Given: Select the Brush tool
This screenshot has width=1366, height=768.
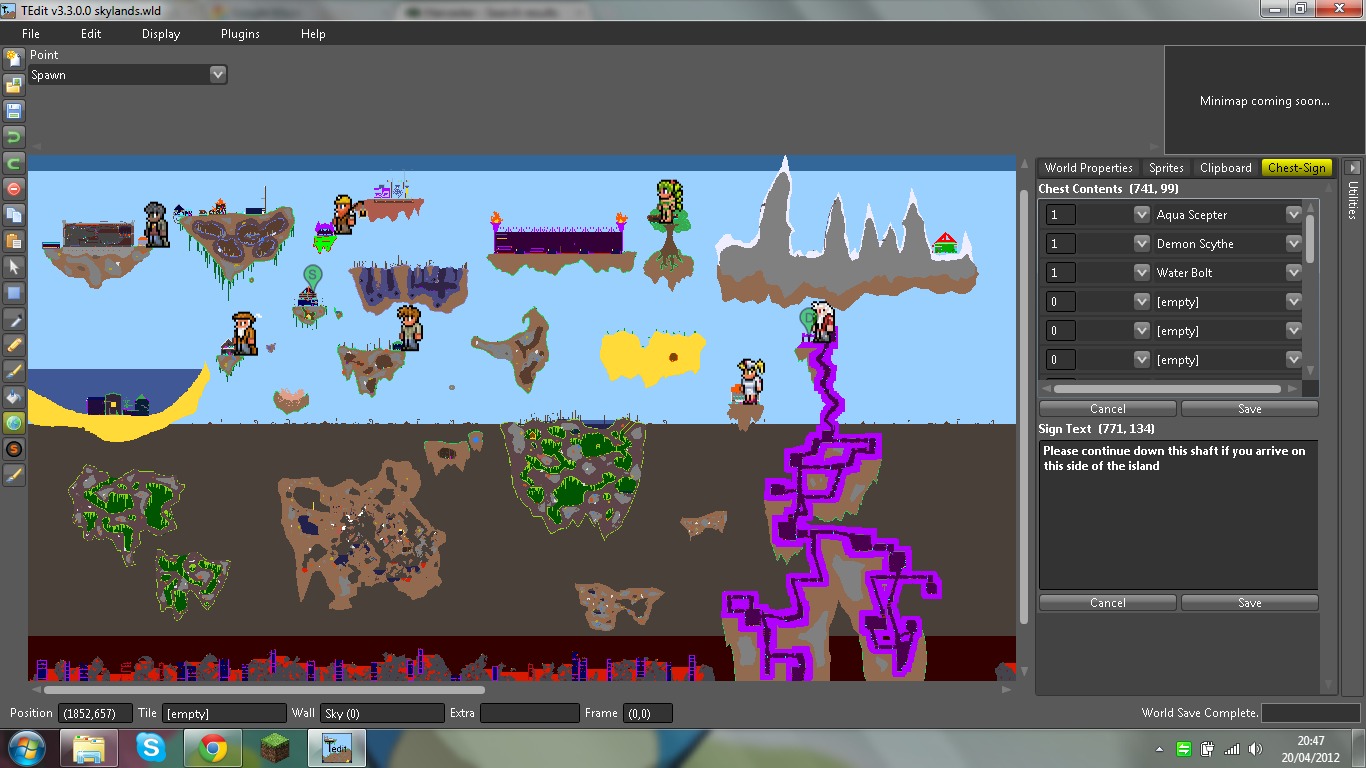Looking at the screenshot, I should (14, 370).
